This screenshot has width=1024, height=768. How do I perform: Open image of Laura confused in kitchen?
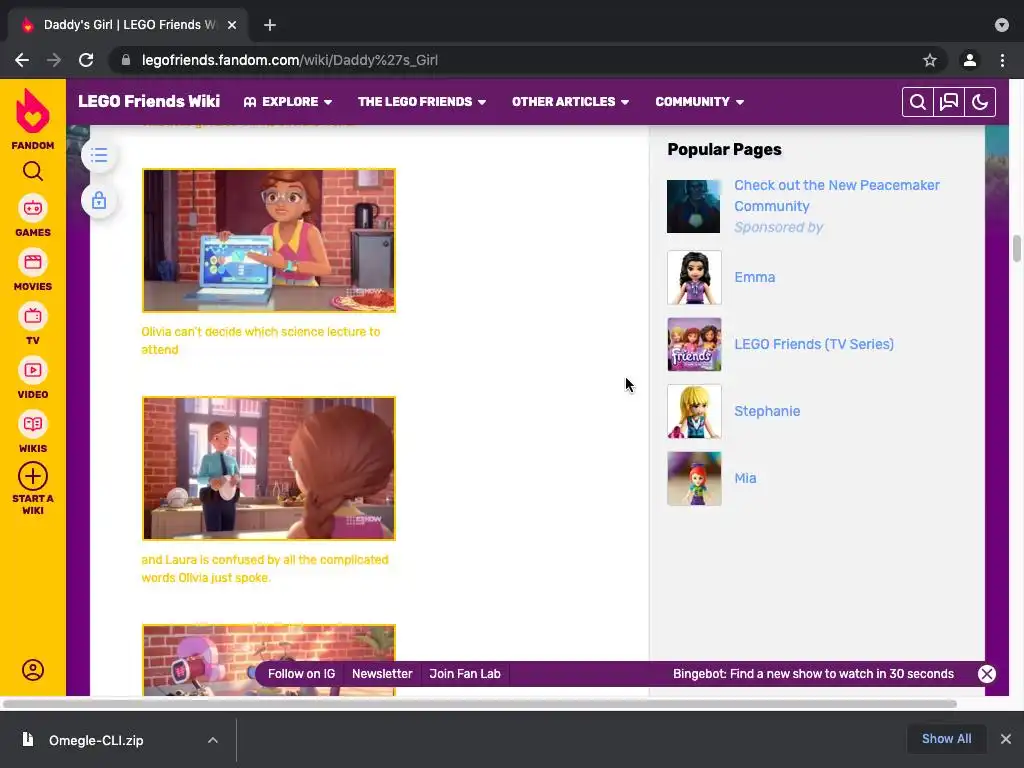point(268,468)
